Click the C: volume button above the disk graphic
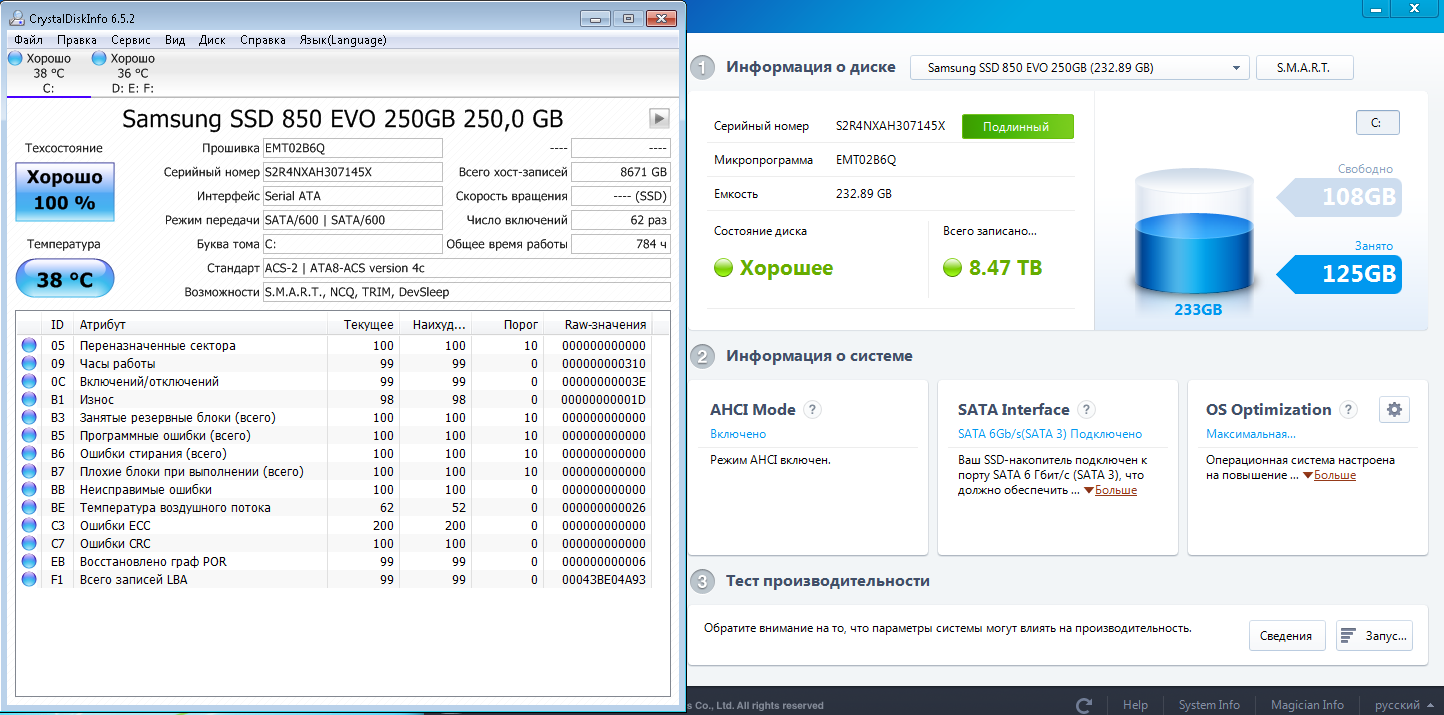Image resolution: width=1444 pixels, height=715 pixels. coord(1377,122)
